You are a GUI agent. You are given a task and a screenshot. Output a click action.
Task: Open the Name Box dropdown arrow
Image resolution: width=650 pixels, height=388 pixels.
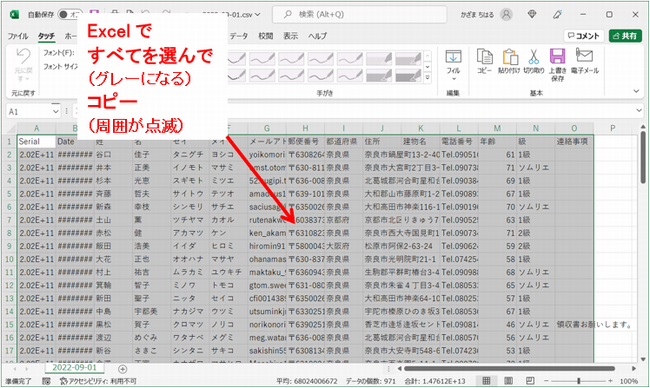tap(56, 112)
